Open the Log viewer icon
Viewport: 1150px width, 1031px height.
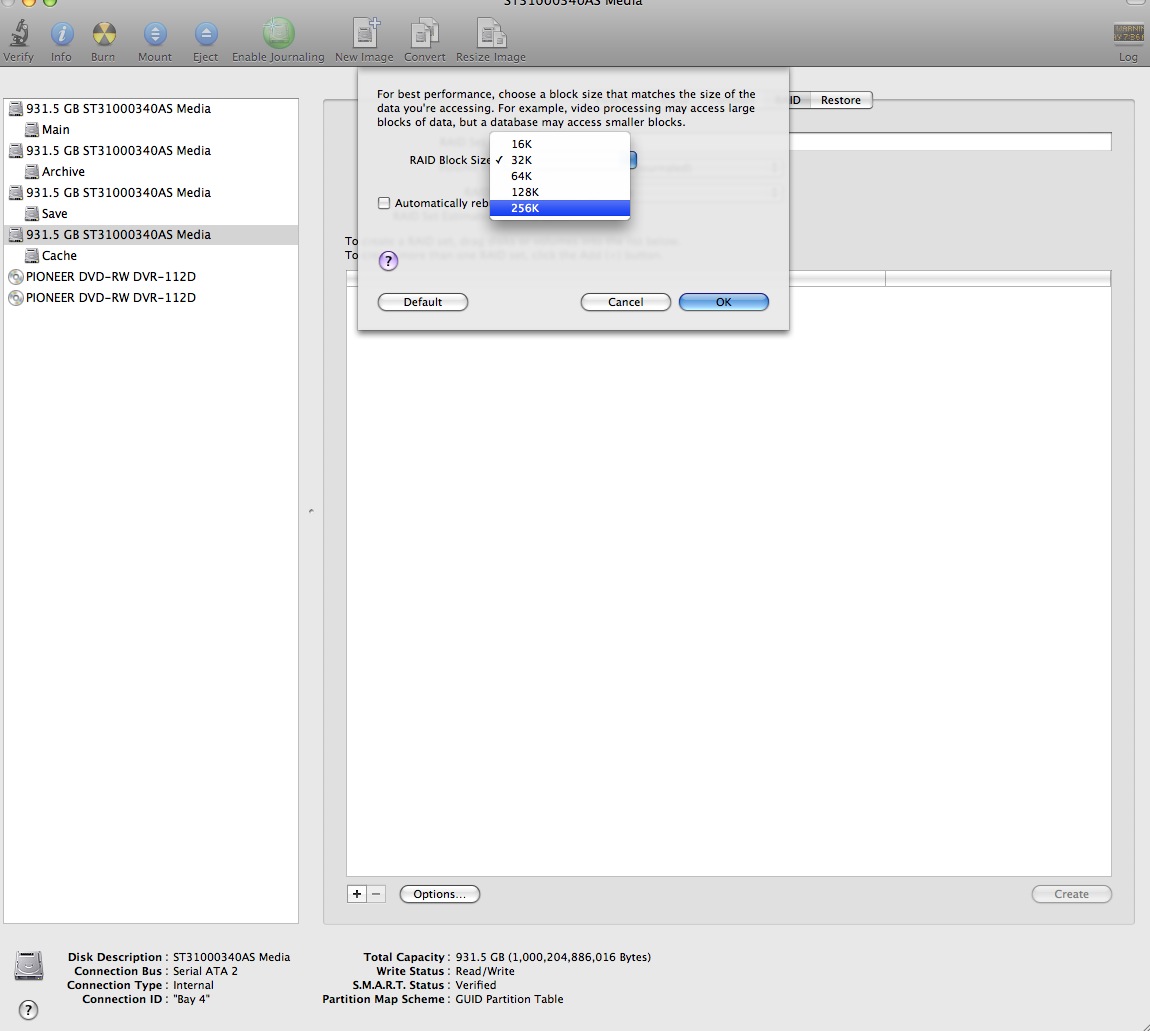pos(1128,34)
